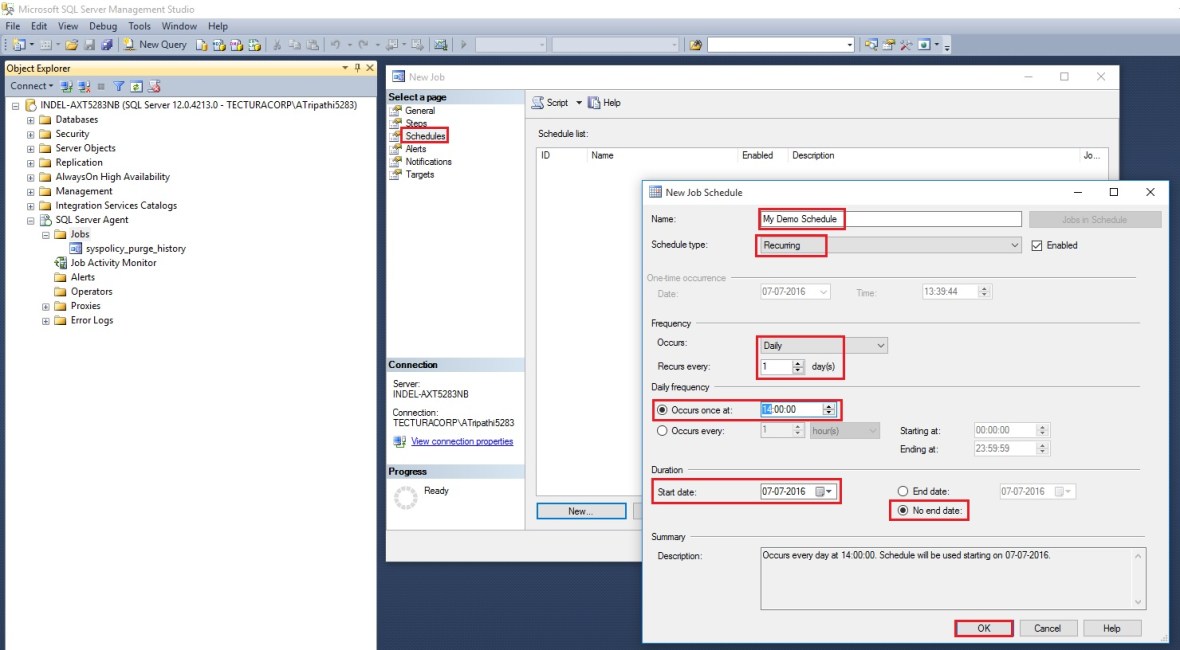Select the syspolicy_purge_history job
1180x650 pixels.
pos(135,248)
